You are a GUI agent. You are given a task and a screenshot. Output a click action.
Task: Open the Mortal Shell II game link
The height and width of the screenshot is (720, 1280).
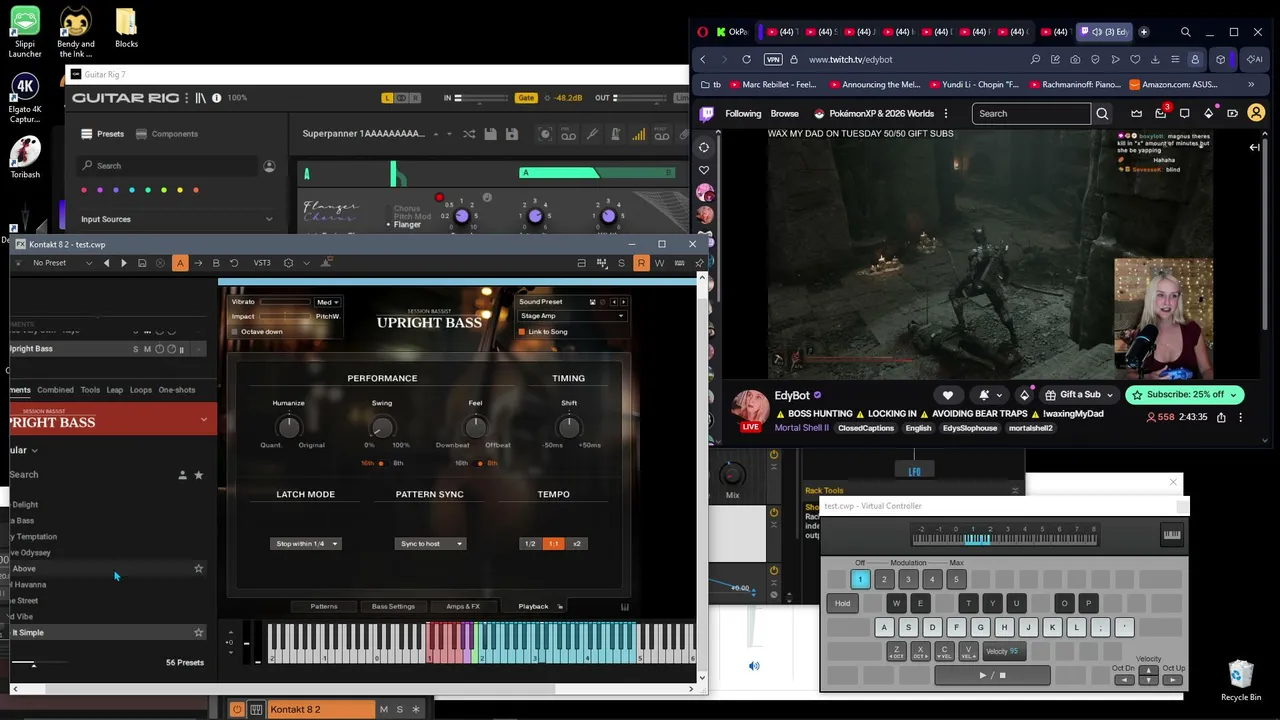pyautogui.click(x=802, y=428)
